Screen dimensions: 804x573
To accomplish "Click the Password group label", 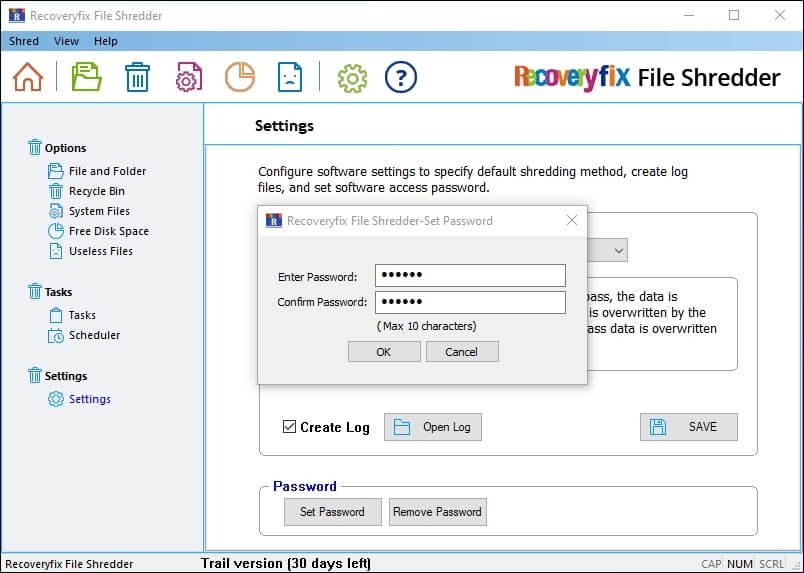I will click(x=305, y=486).
